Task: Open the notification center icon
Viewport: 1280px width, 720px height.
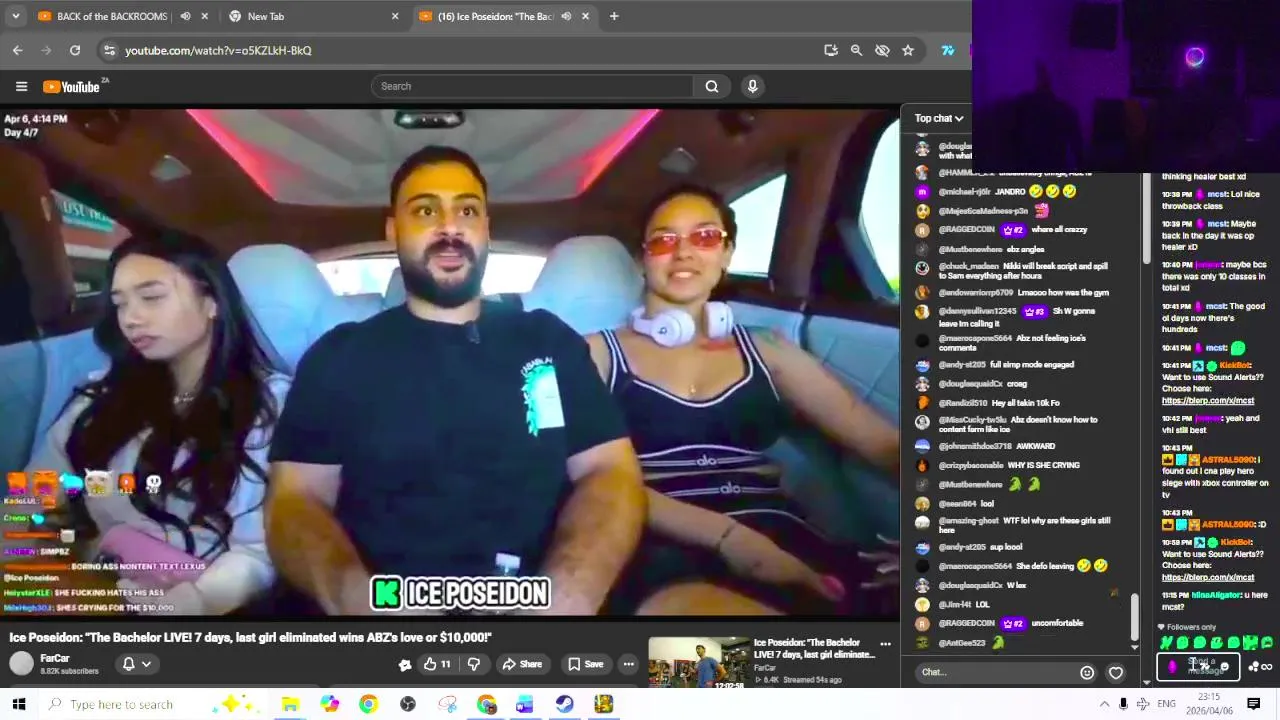Action: (1253, 704)
